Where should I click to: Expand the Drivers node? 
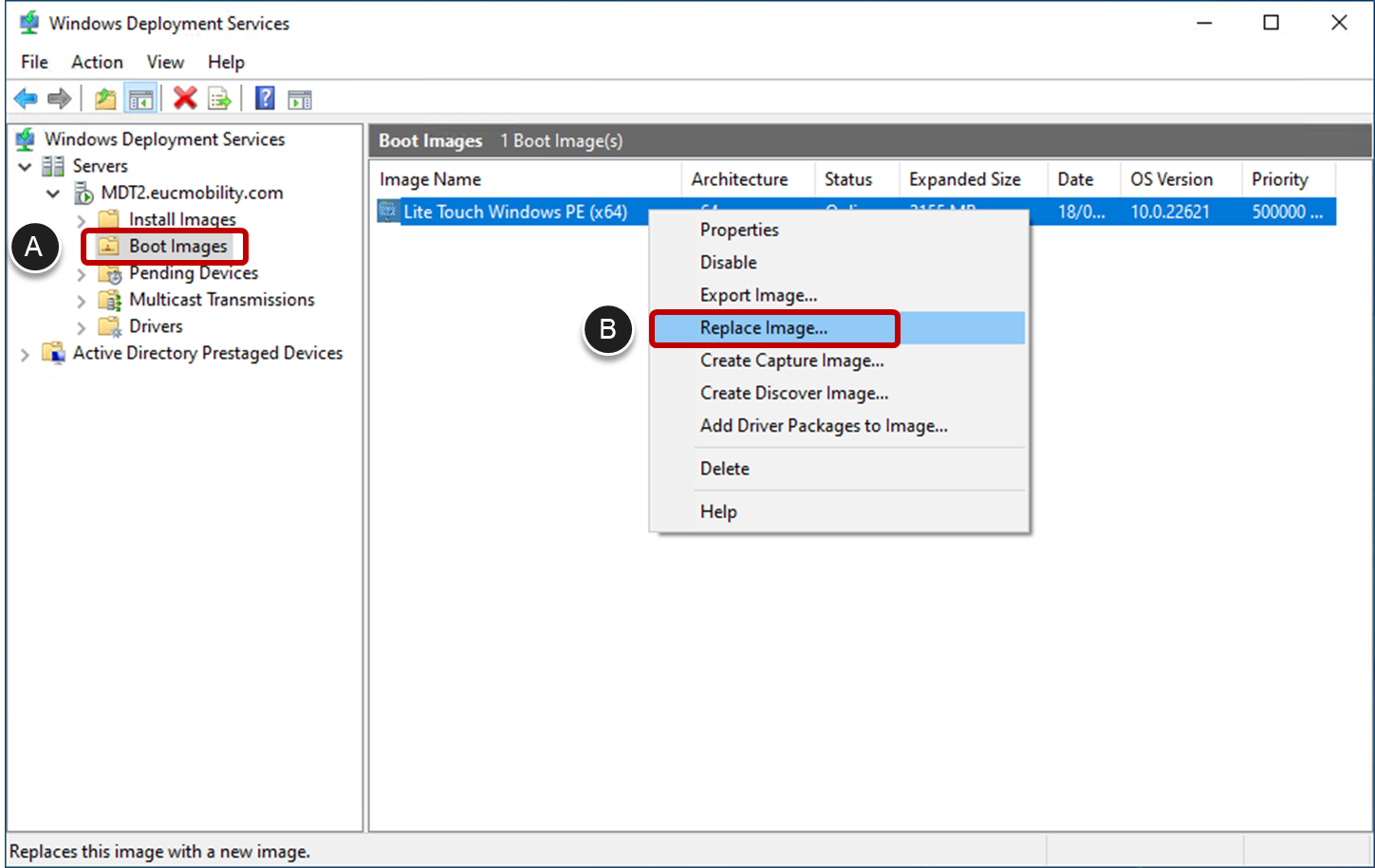click(81, 325)
